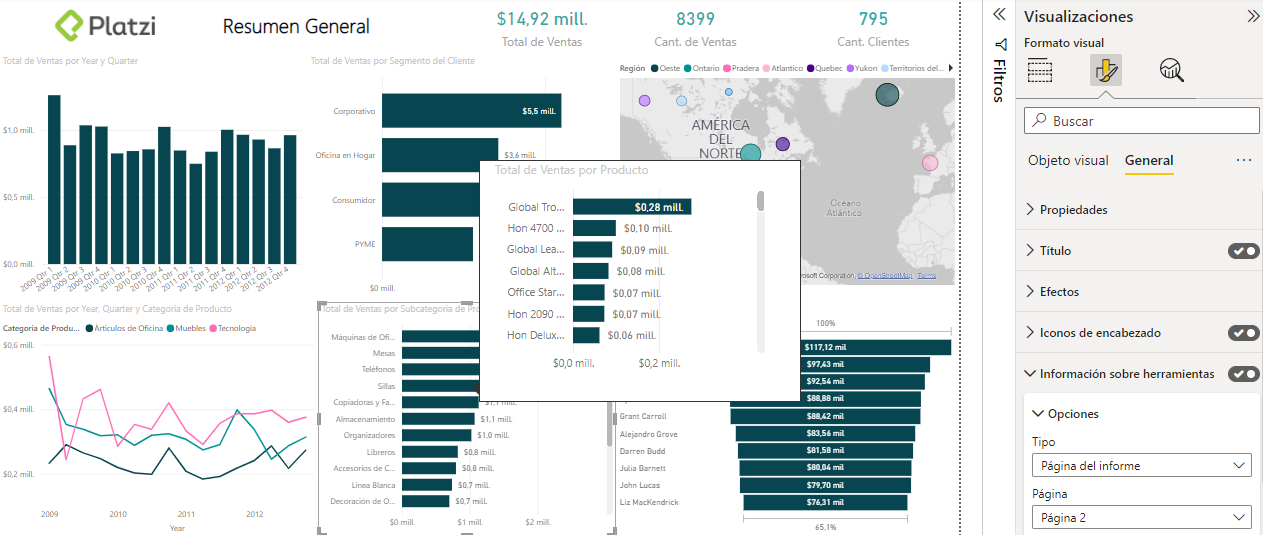Open the OpenStreetMap link on map
The image size is (1263, 535).
point(884,276)
